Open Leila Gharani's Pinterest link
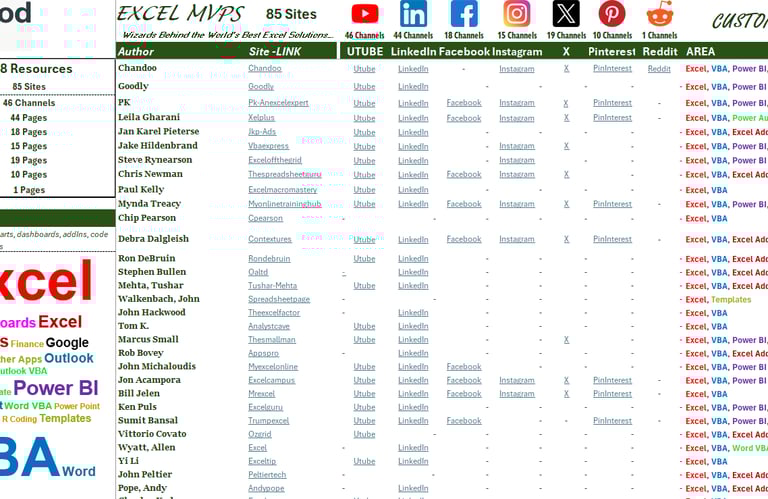Image resolution: width=768 pixels, height=499 pixels. tap(612, 118)
